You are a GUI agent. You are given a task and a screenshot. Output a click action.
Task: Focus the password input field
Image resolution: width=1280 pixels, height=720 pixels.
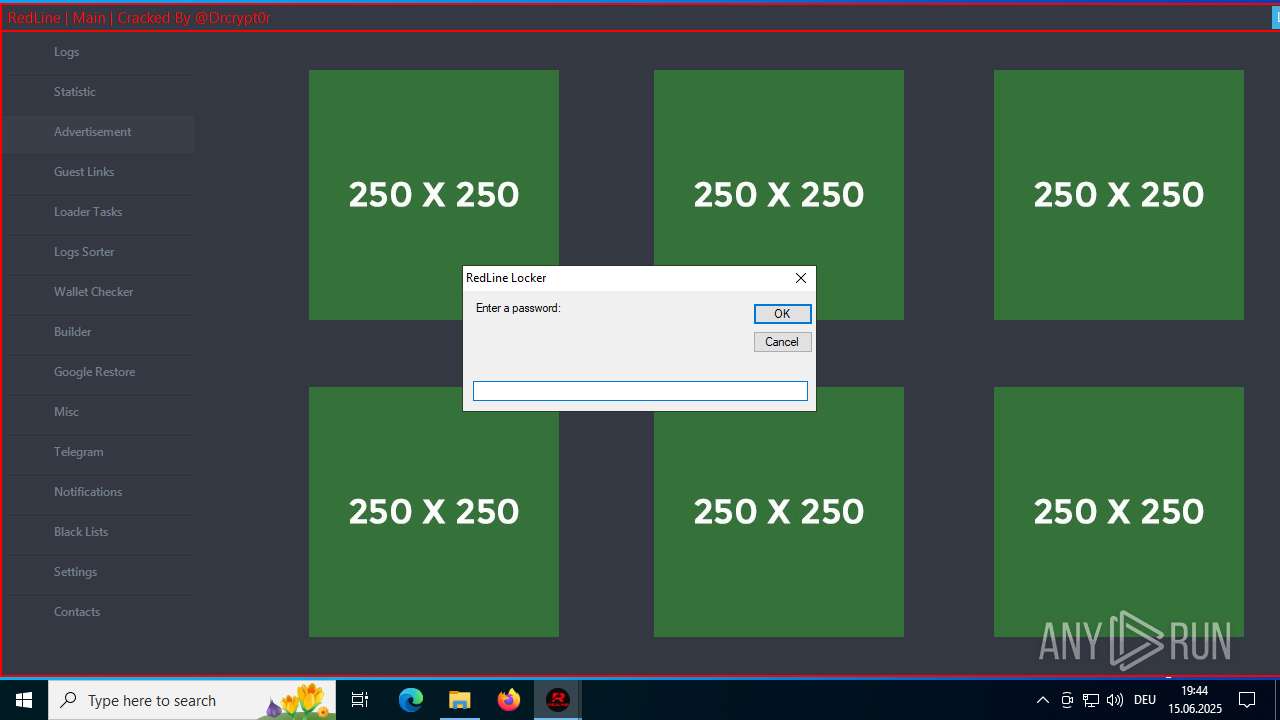tap(640, 391)
